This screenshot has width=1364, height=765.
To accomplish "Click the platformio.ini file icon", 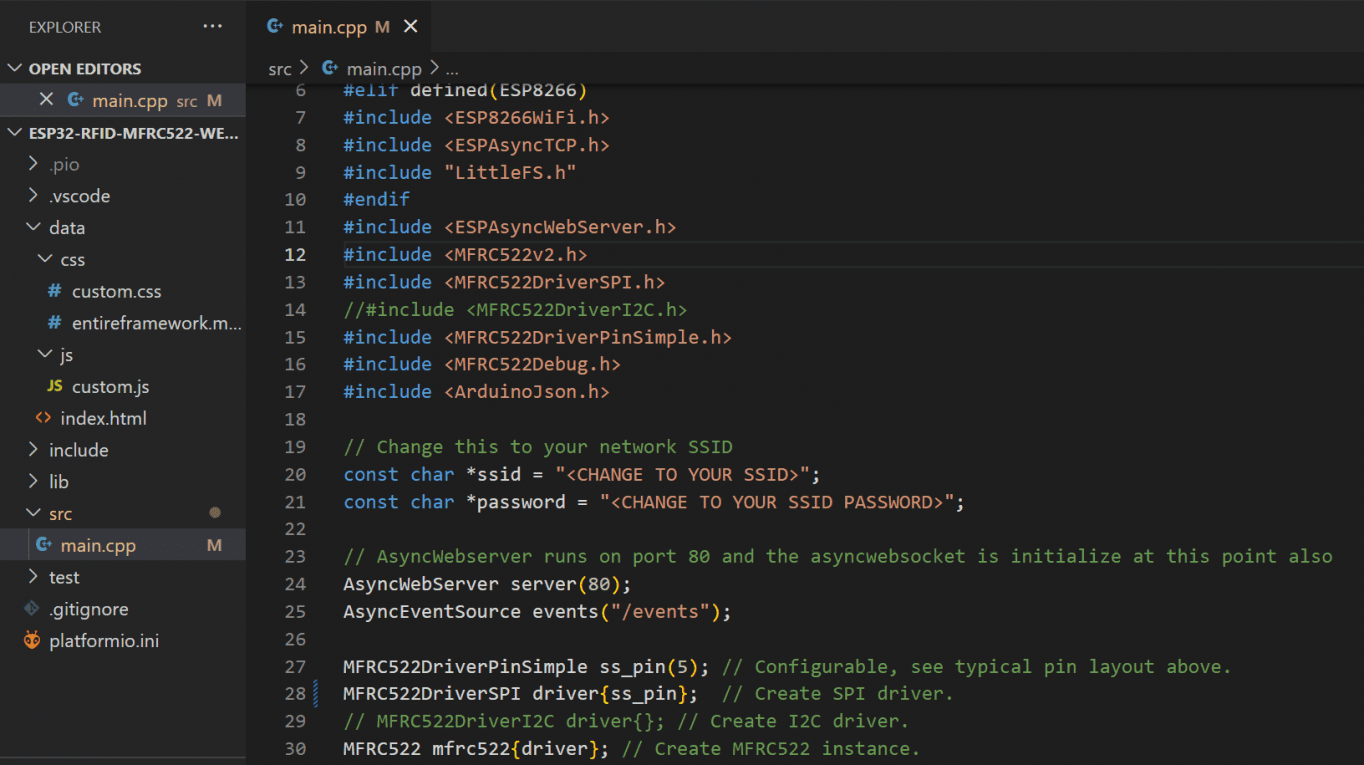I will tap(32, 641).
